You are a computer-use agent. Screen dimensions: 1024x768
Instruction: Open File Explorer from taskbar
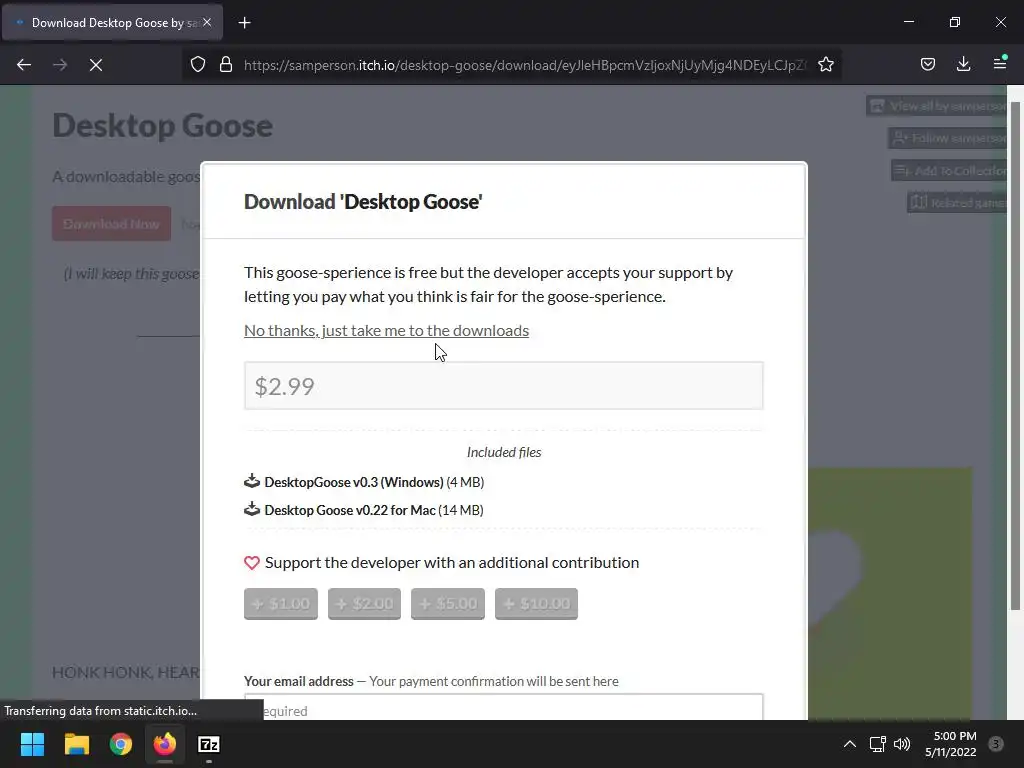[76, 744]
